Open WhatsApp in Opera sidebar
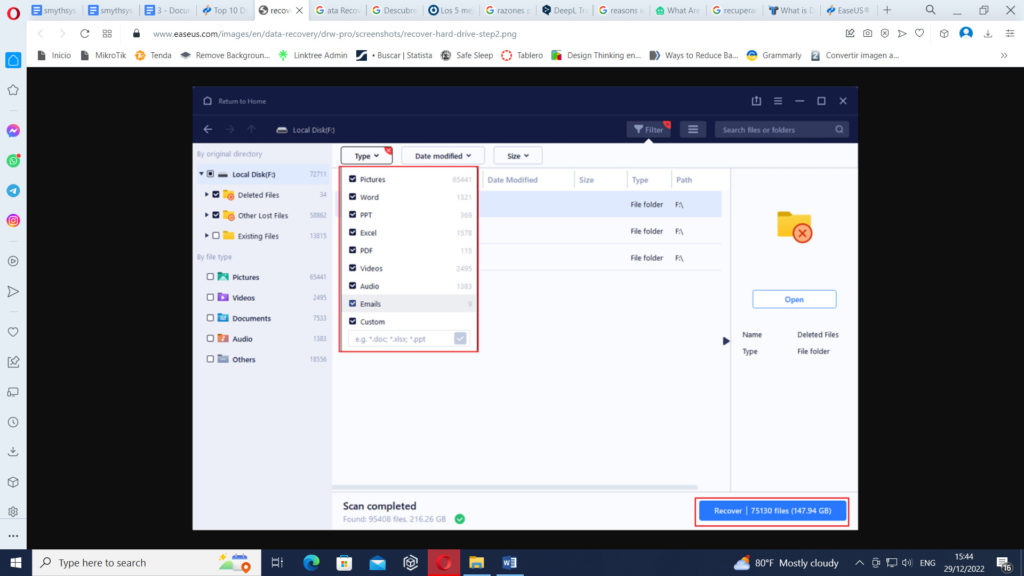Screen dimensions: 1024x576 tap(13, 161)
